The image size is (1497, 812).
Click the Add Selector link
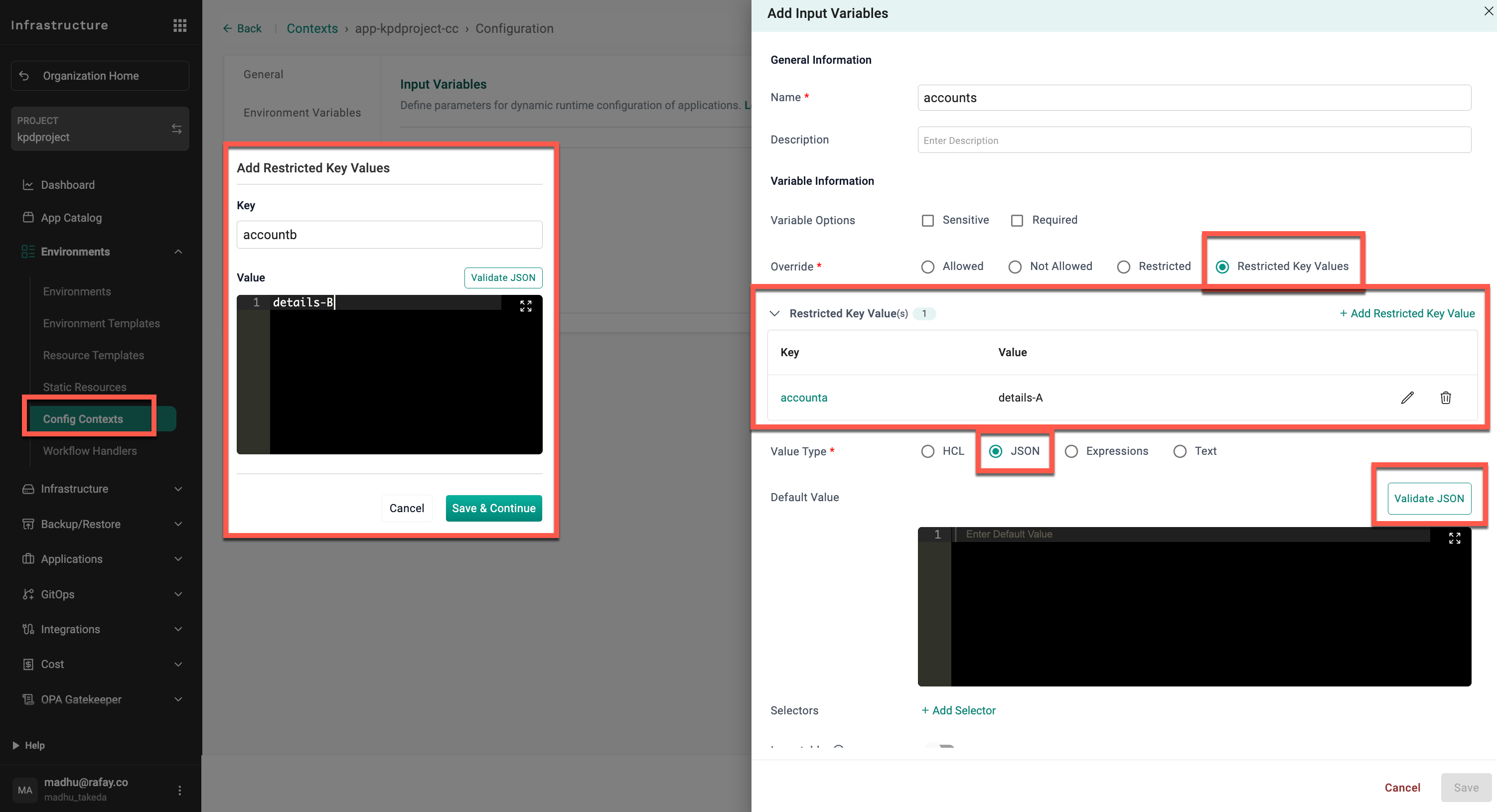(x=958, y=710)
